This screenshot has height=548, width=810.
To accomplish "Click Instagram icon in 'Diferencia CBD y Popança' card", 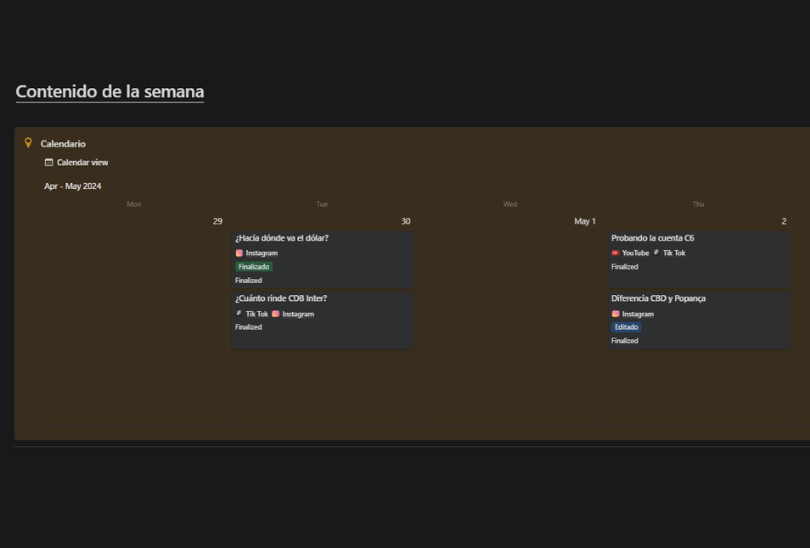I will tap(615, 314).
